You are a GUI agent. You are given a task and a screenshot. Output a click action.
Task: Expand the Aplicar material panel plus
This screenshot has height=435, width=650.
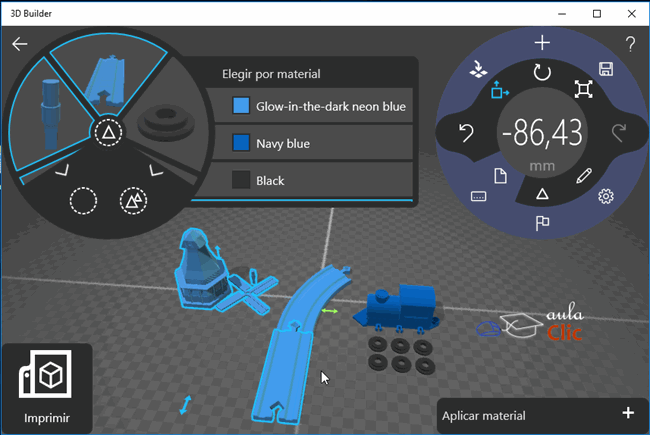pyautogui.click(x=628, y=413)
